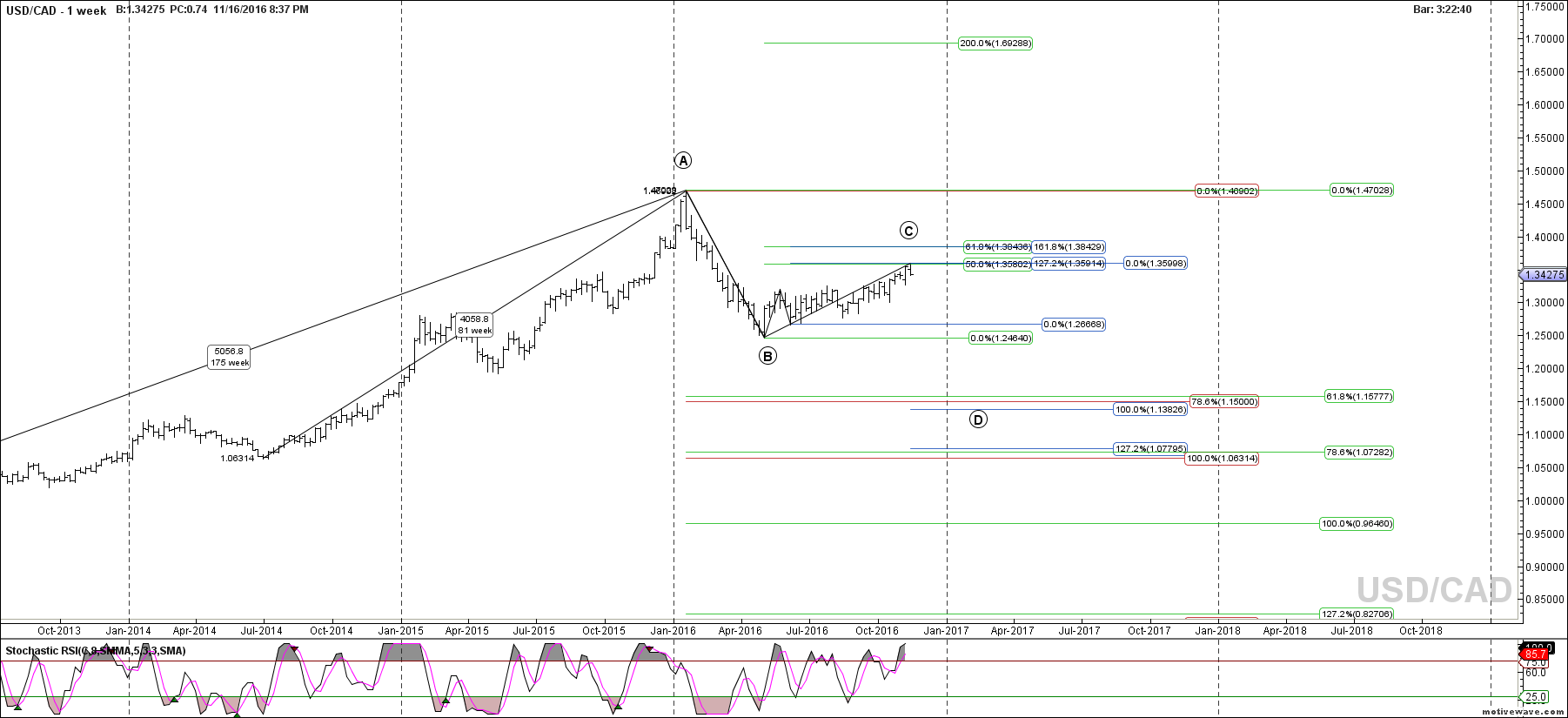Select the circled A wave label

tap(683, 160)
